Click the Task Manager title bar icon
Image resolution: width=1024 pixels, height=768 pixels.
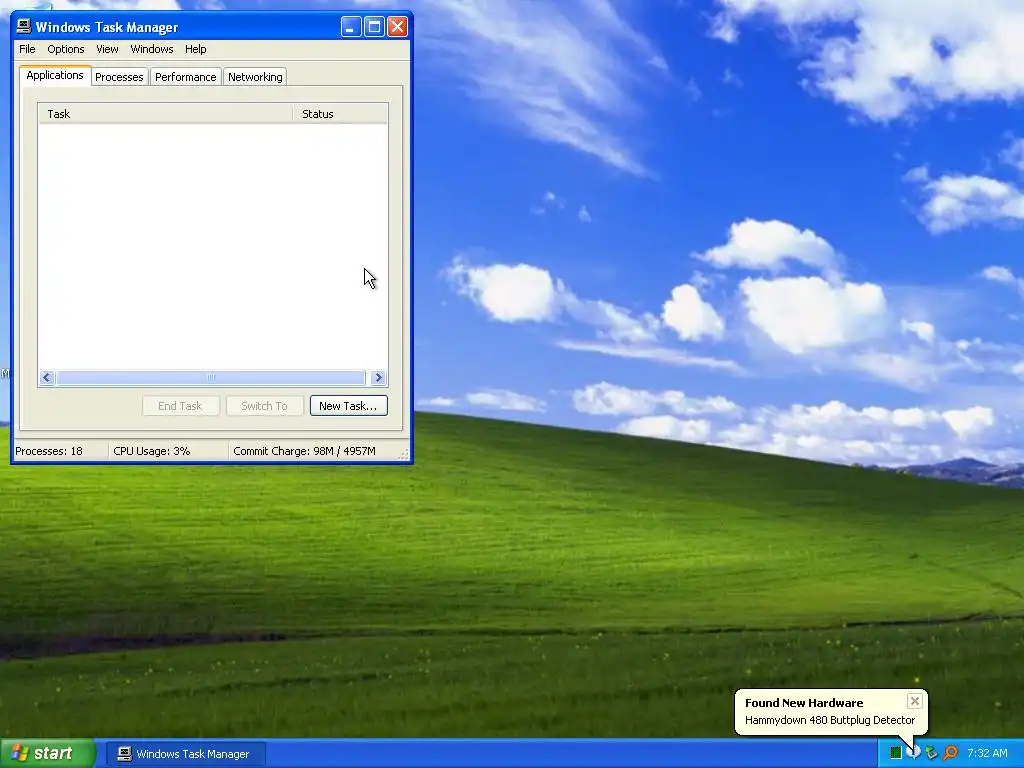coord(24,27)
